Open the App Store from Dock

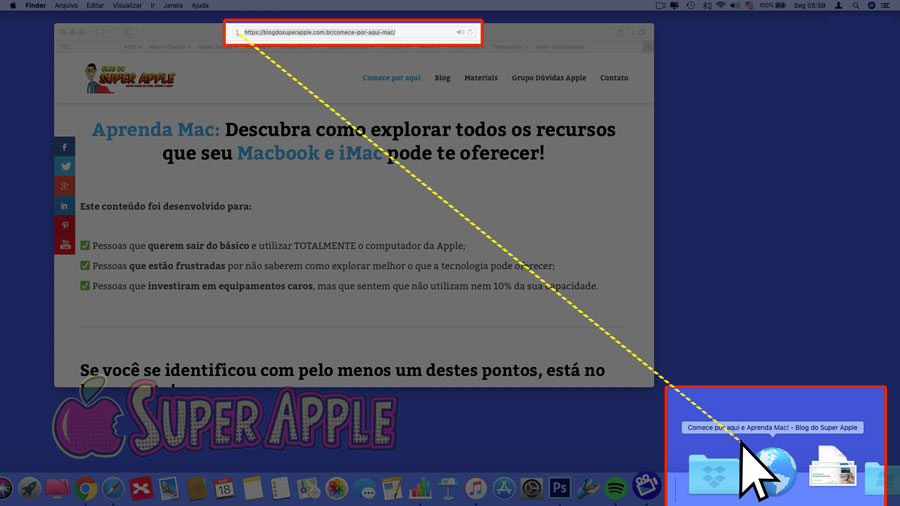pos(504,489)
